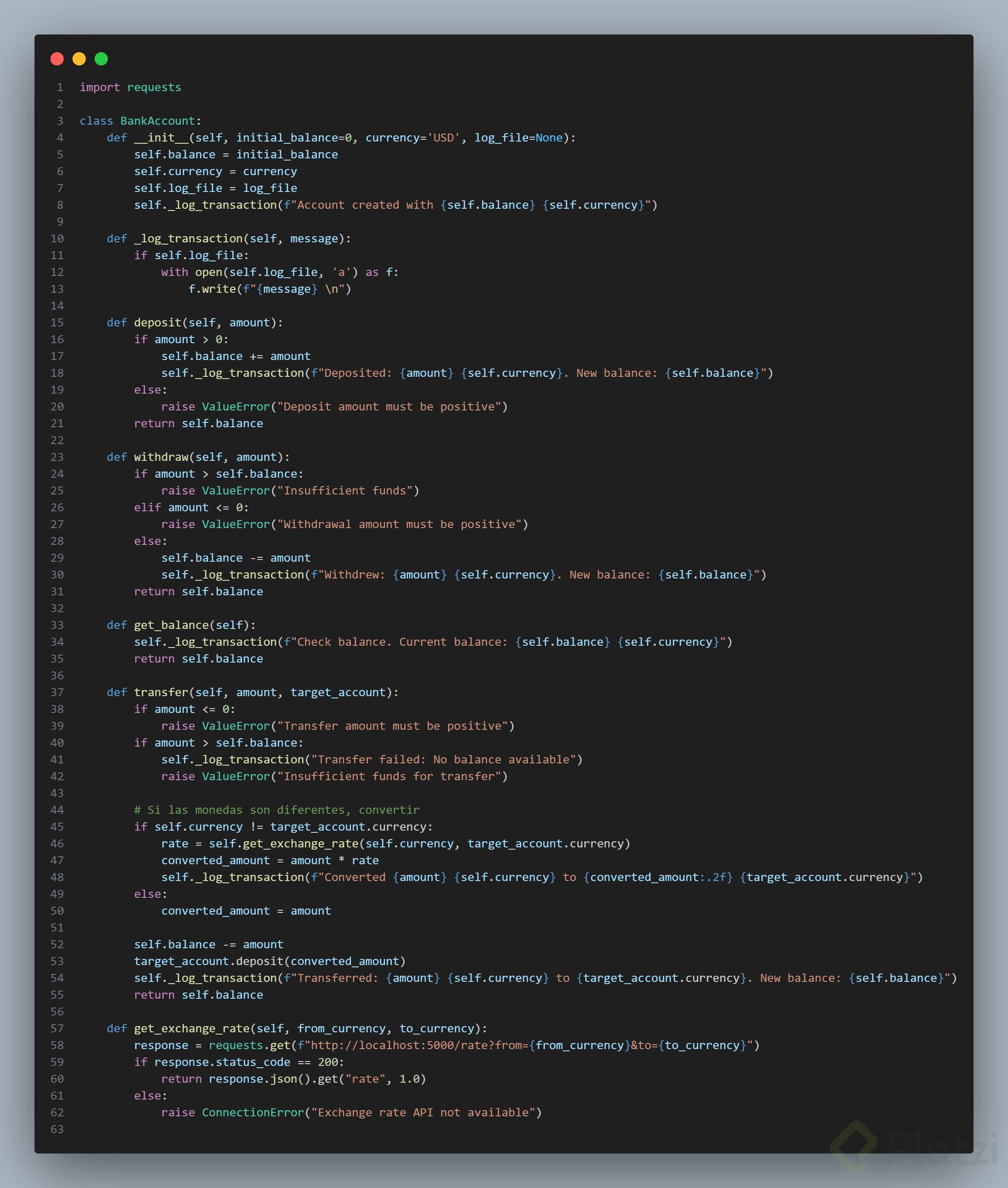The height and width of the screenshot is (1188, 1008).
Task: Click the deposit method name
Action: [x=157, y=323]
